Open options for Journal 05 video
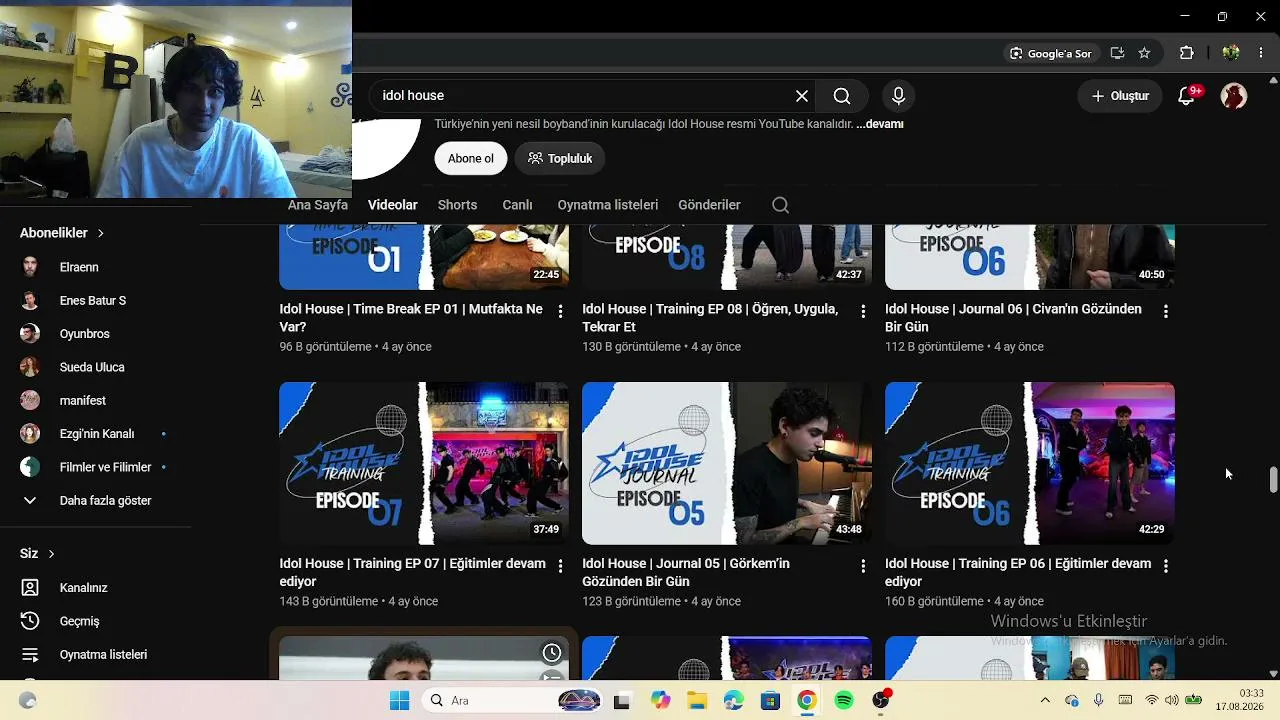The image size is (1280, 720). 863,566
